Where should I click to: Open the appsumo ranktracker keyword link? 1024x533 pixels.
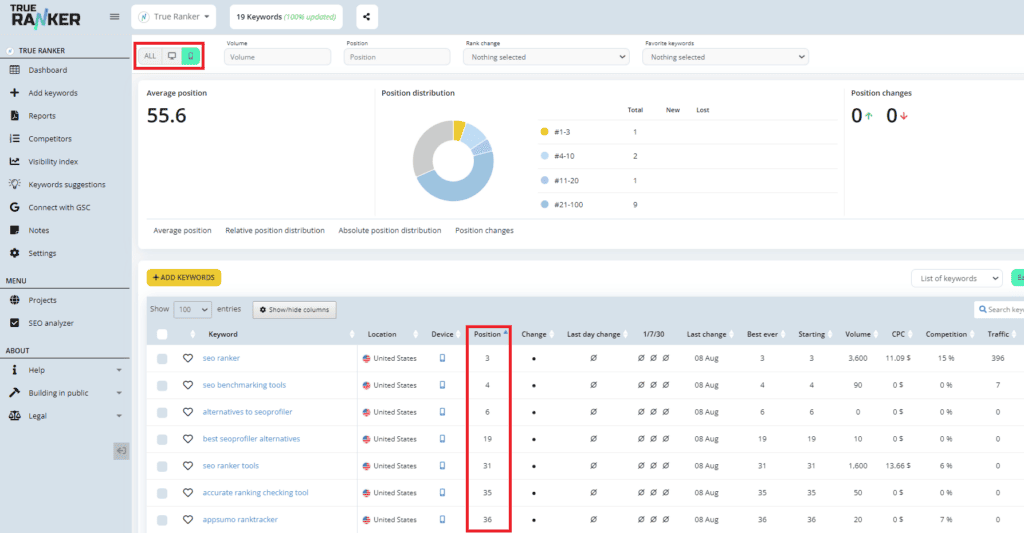(x=240, y=519)
